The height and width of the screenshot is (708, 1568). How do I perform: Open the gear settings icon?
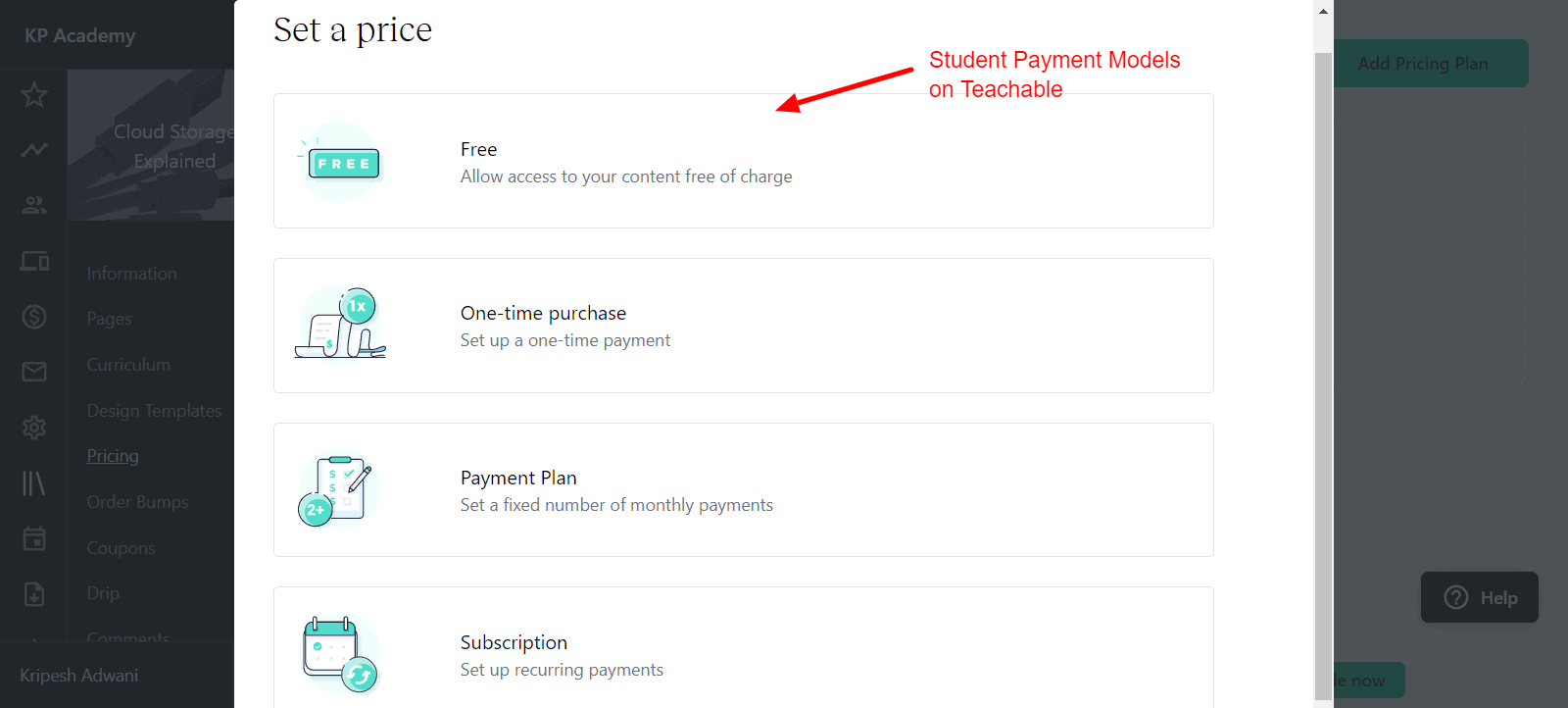[x=34, y=428]
